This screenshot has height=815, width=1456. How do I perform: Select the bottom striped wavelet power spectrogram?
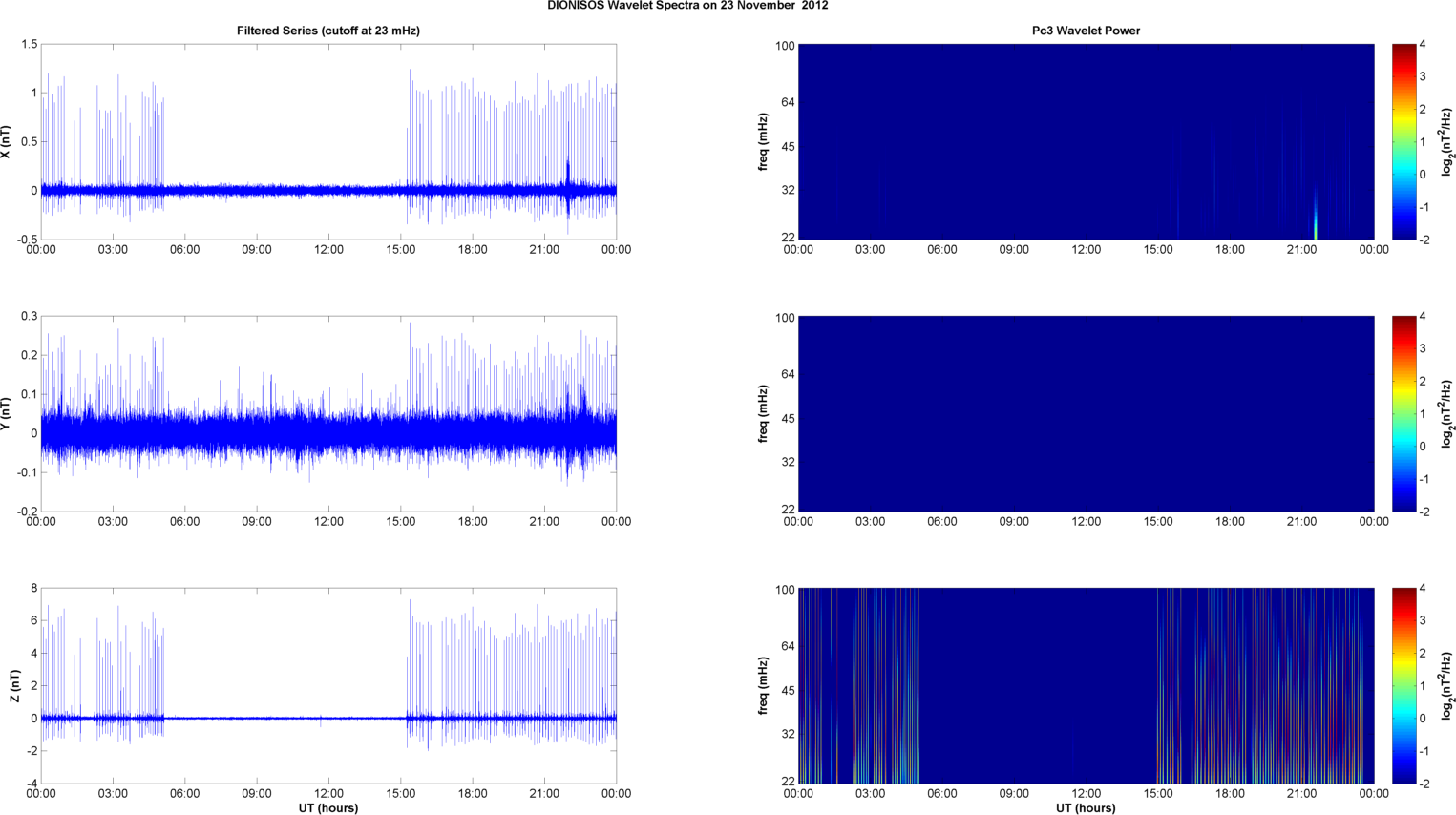(x=1086, y=685)
